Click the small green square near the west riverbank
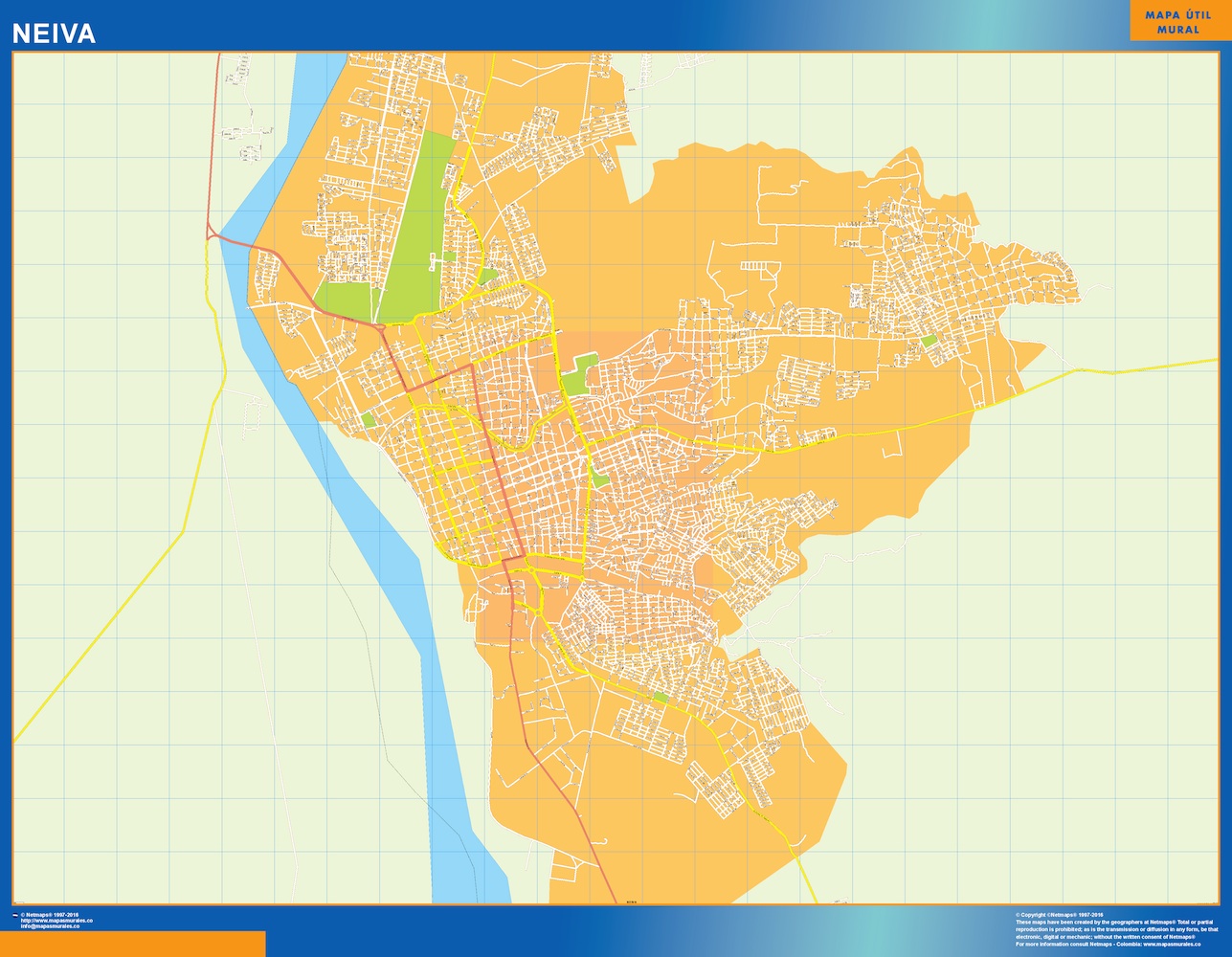1232x957 pixels. (369, 419)
